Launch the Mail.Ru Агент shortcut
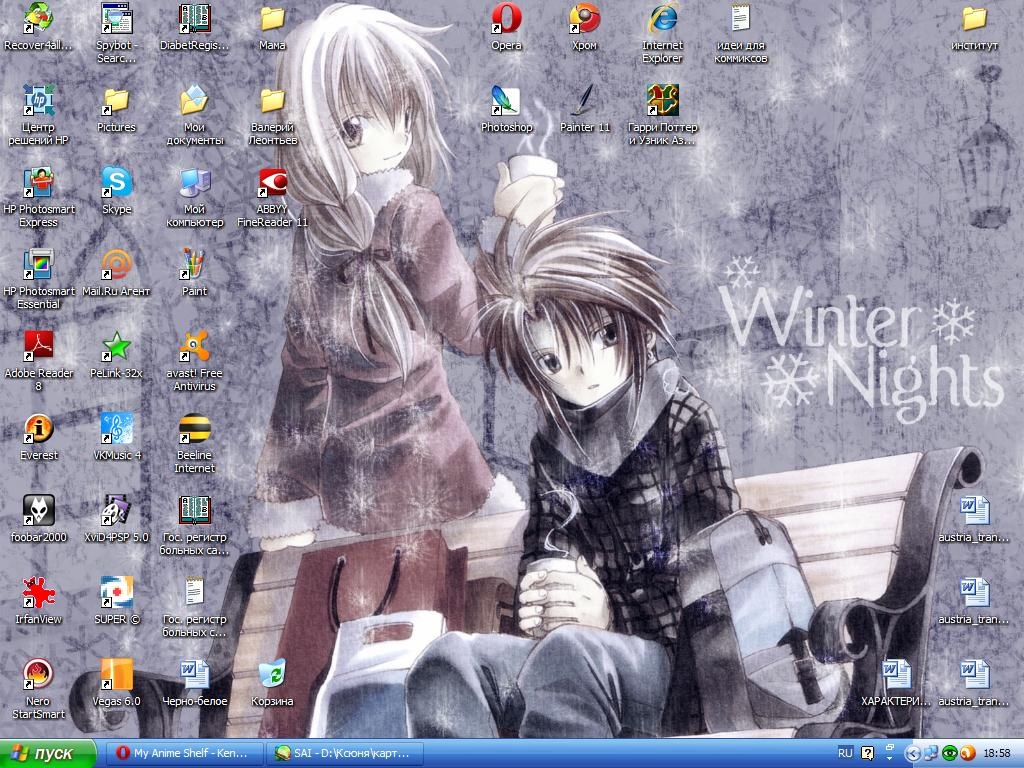 pyautogui.click(x=116, y=273)
